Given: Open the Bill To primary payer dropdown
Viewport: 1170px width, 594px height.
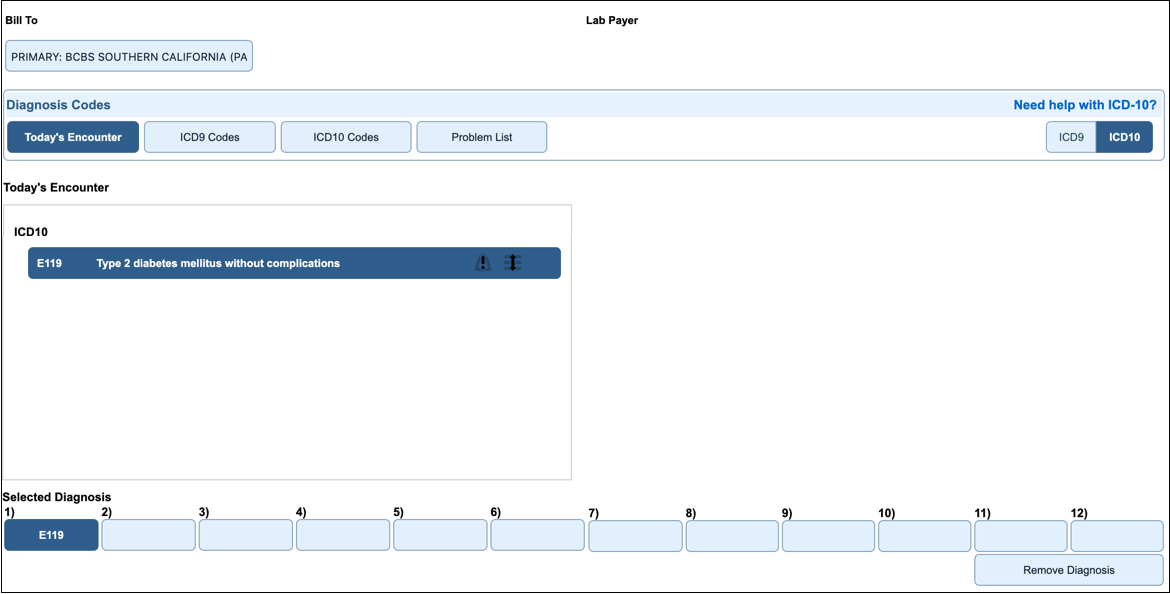Looking at the screenshot, I should 129,56.
